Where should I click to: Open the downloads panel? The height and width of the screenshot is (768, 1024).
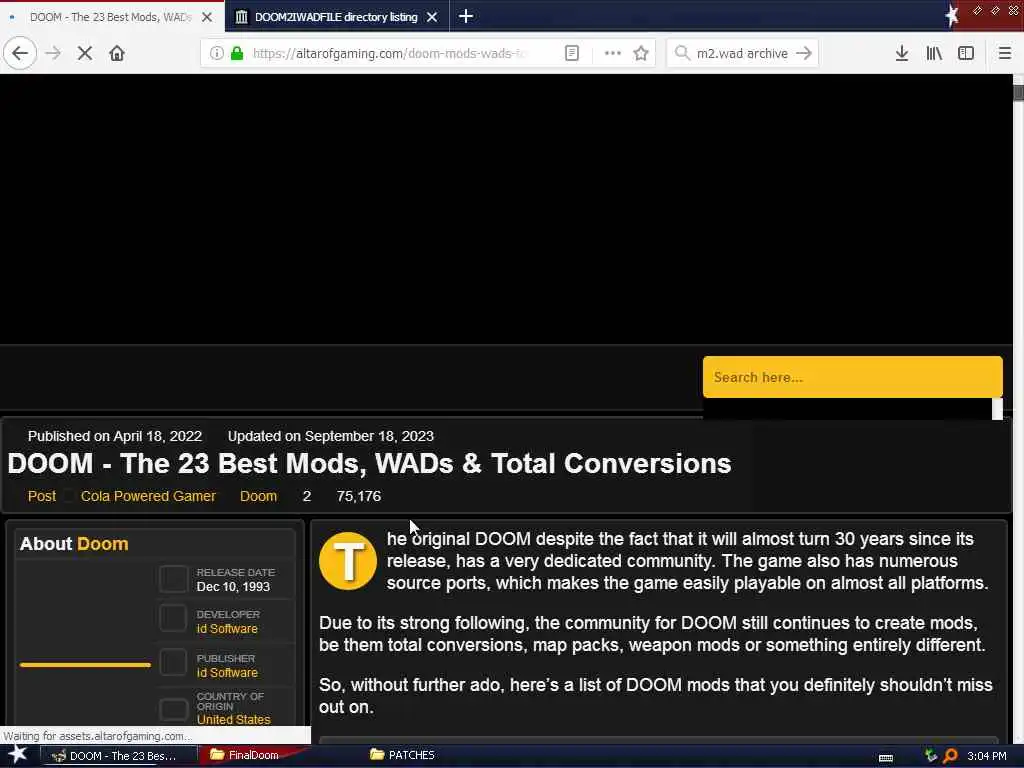coord(902,53)
